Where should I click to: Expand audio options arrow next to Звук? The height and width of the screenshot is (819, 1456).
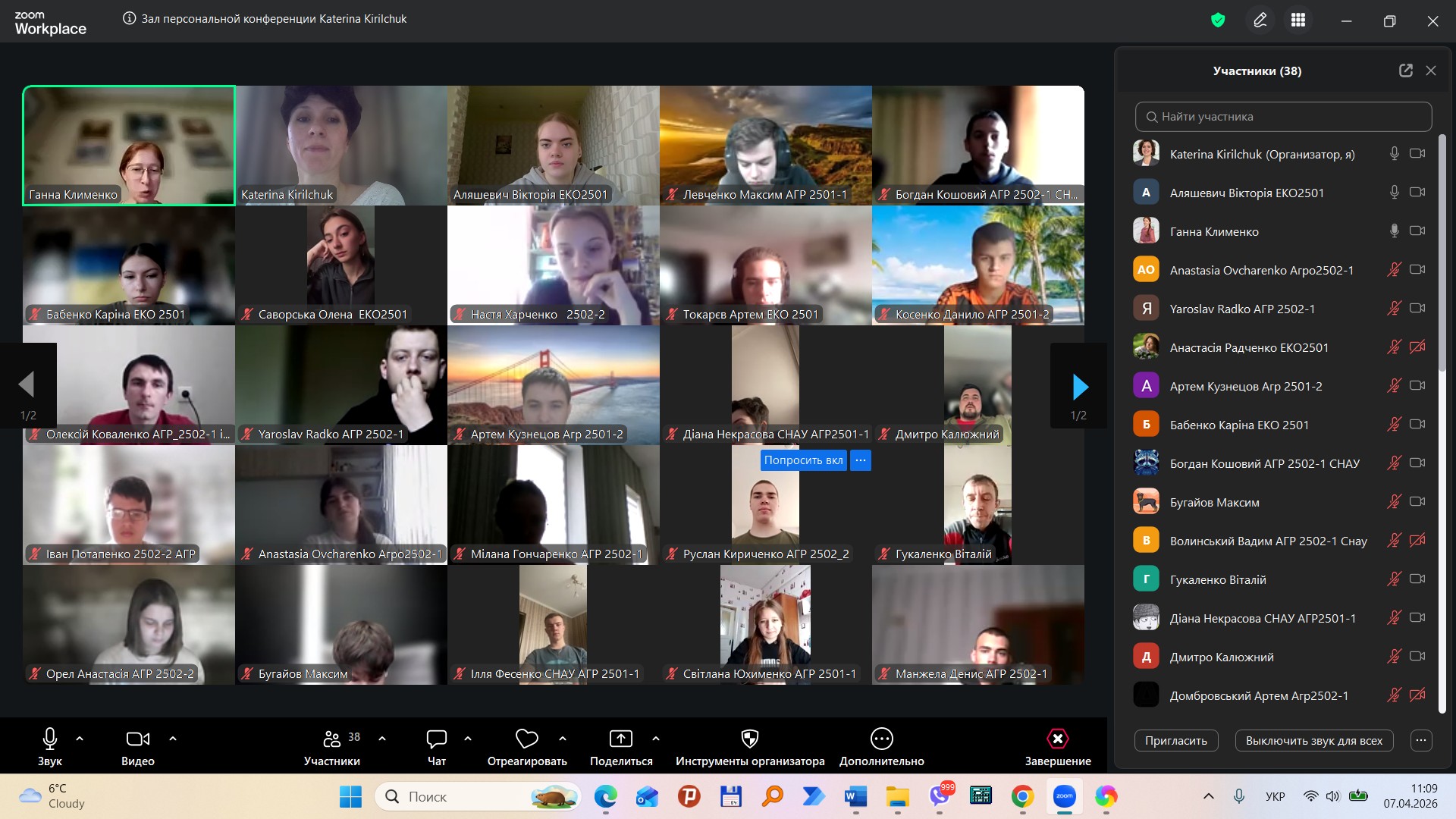coord(80,739)
